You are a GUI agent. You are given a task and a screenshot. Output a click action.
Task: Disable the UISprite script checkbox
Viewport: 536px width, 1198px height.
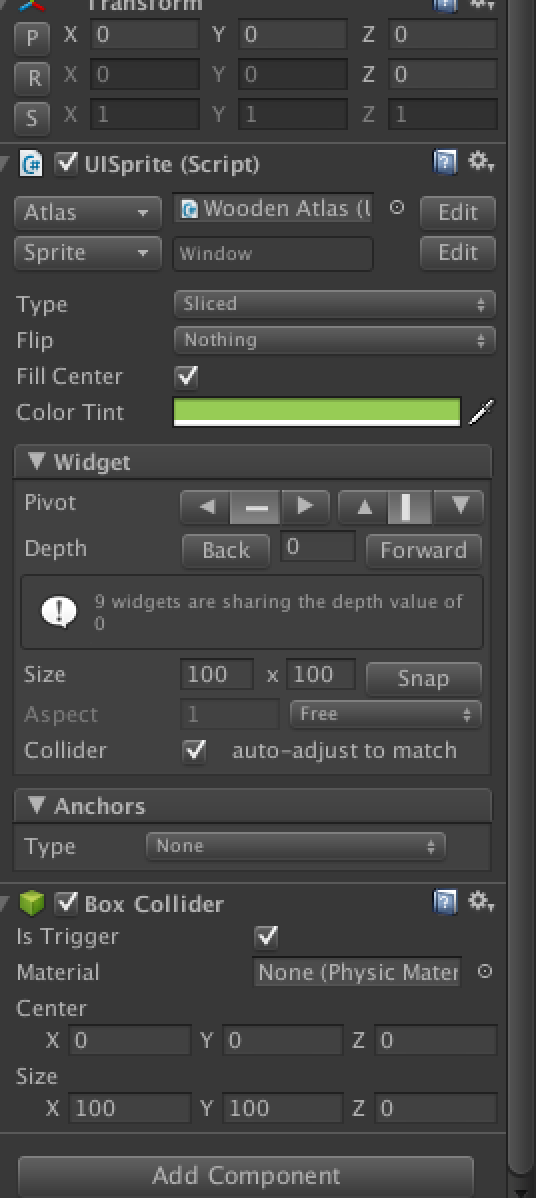coord(68,164)
